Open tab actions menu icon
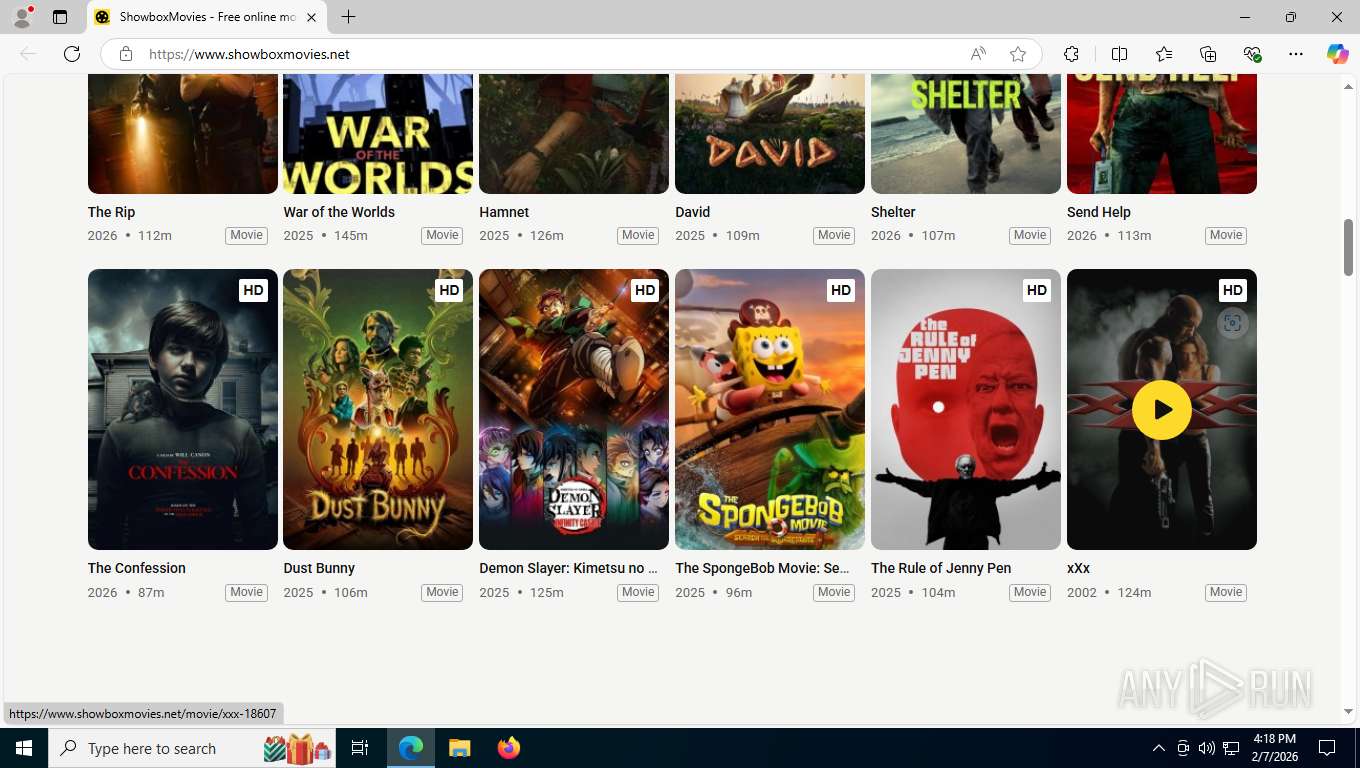The image size is (1360, 768). coord(60,17)
